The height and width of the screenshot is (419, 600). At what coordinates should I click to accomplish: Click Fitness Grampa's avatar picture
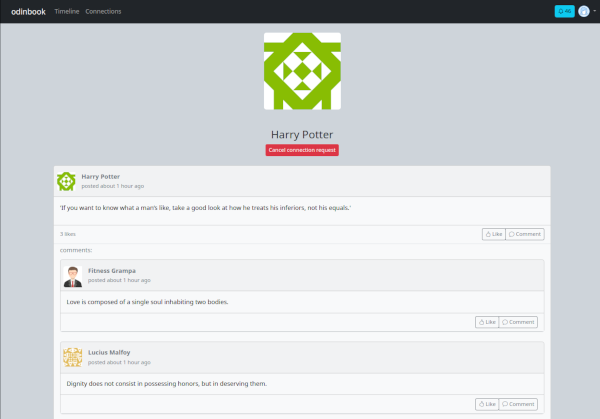coord(73,276)
